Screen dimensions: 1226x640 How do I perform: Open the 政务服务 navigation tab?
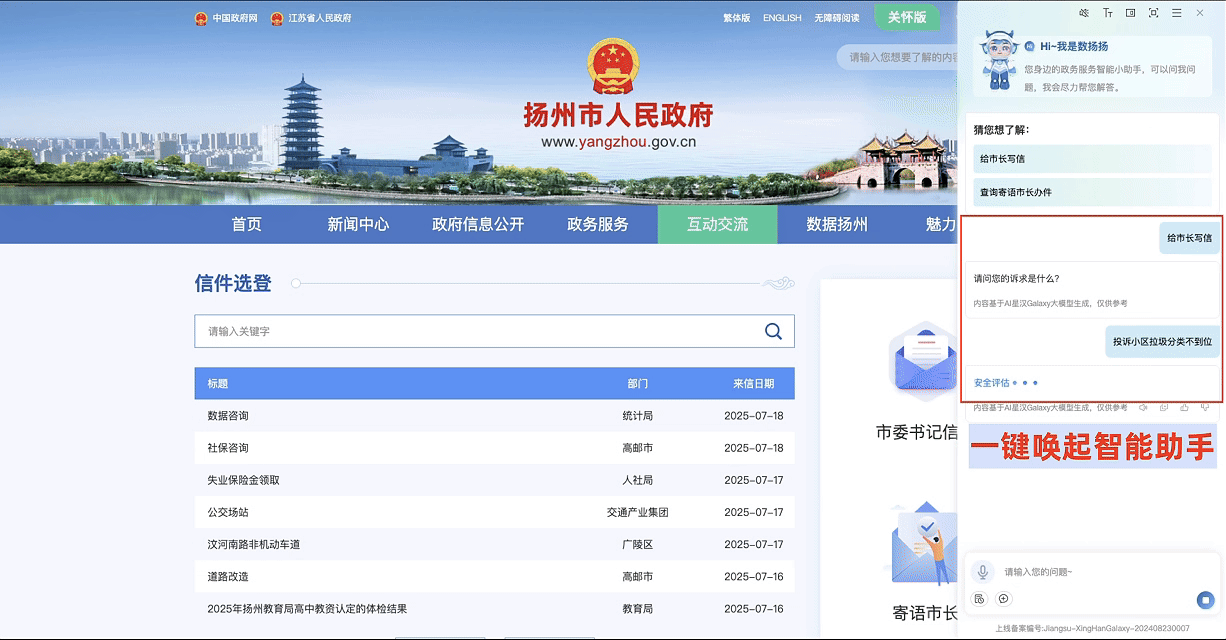[x=598, y=224]
